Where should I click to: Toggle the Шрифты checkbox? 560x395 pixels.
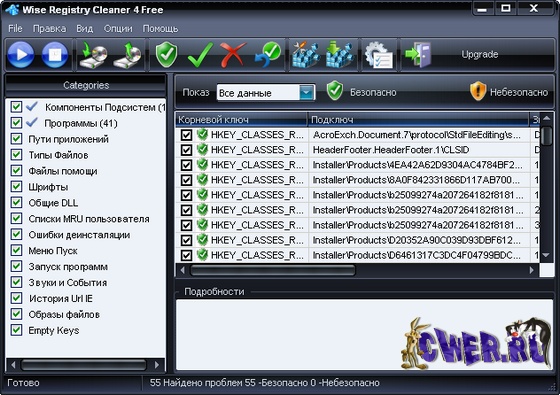tap(16, 186)
